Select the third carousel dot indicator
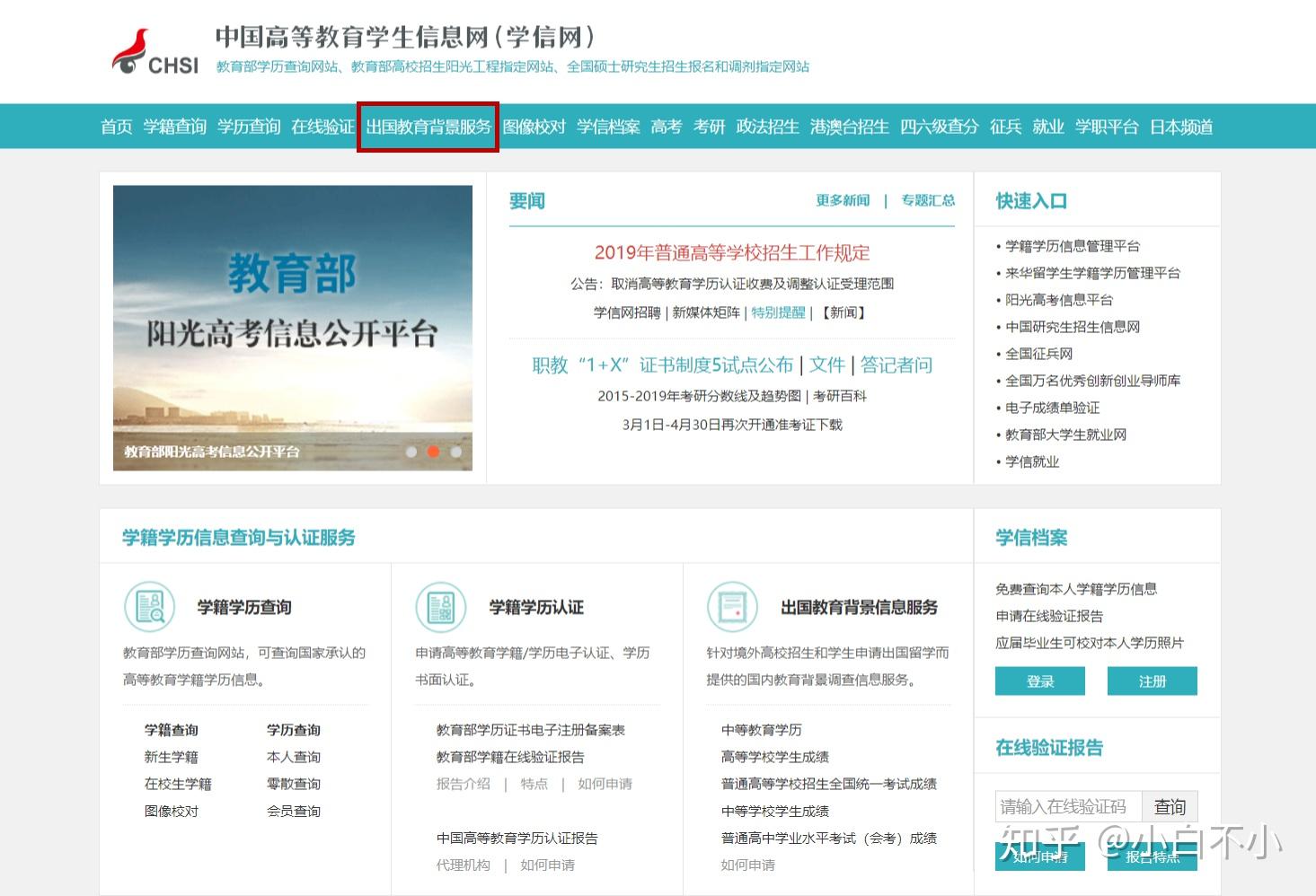1316x896 pixels. click(455, 452)
